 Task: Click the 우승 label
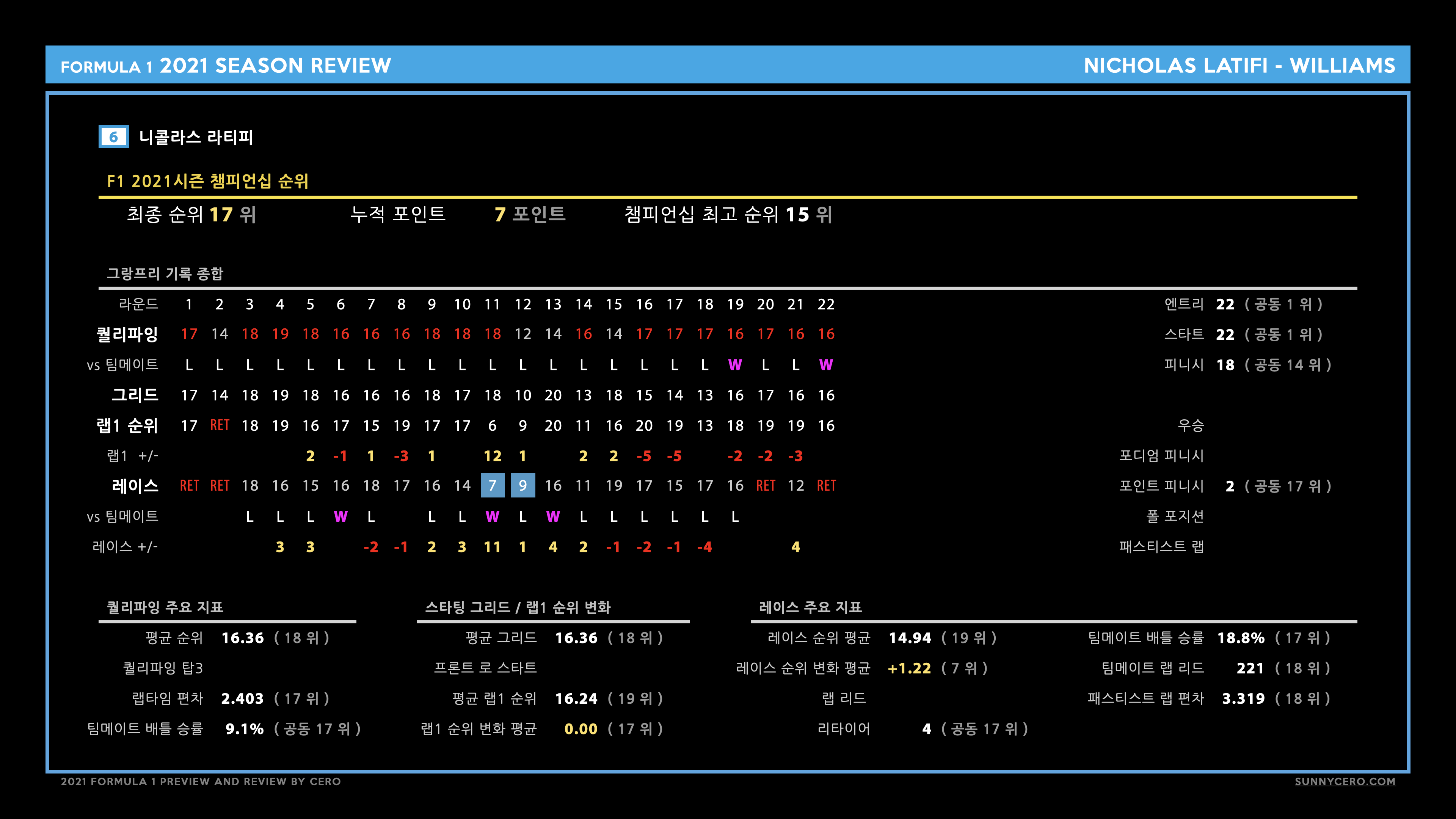[x=1190, y=425]
